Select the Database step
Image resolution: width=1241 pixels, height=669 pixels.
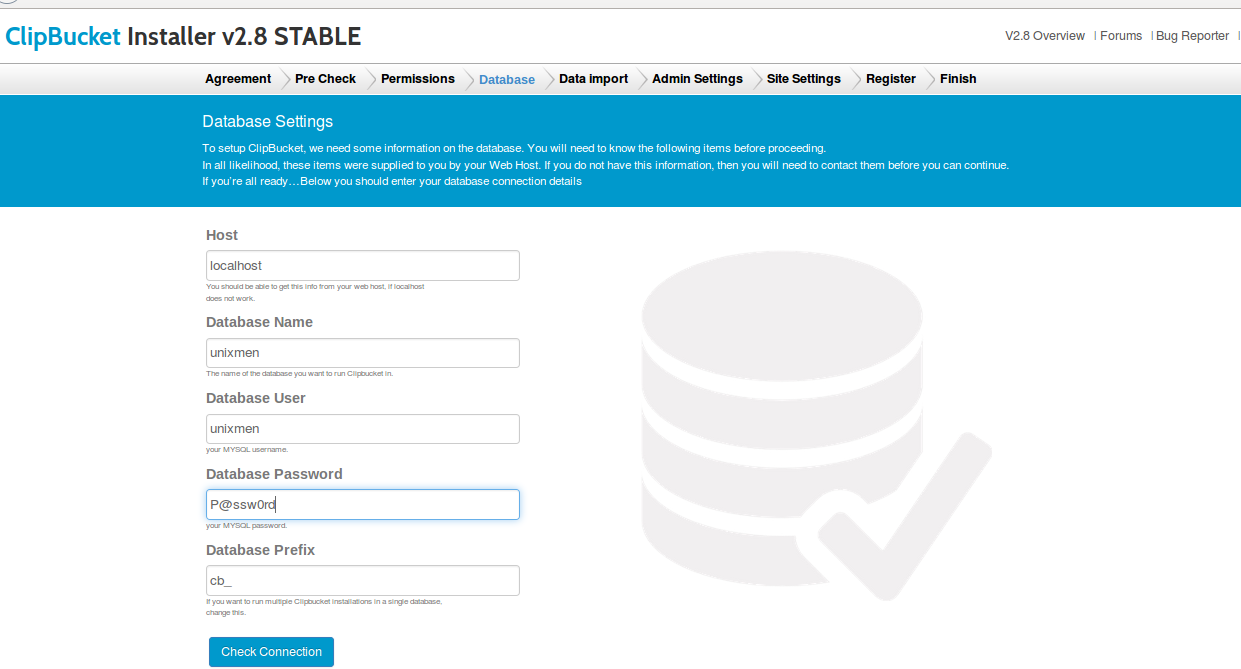coord(507,80)
